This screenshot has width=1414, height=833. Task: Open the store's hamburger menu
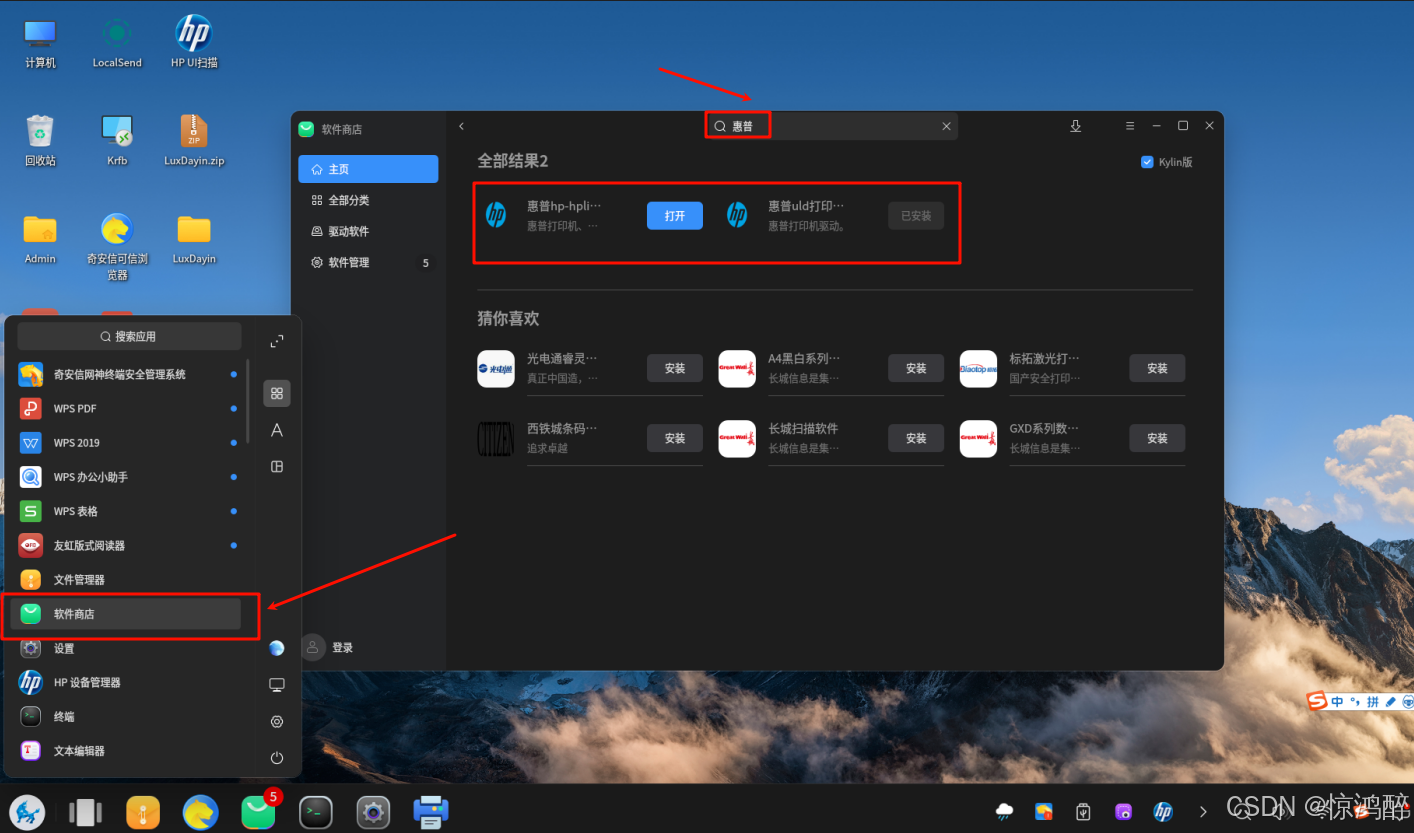pyautogui.click(x=1130, y=126)
